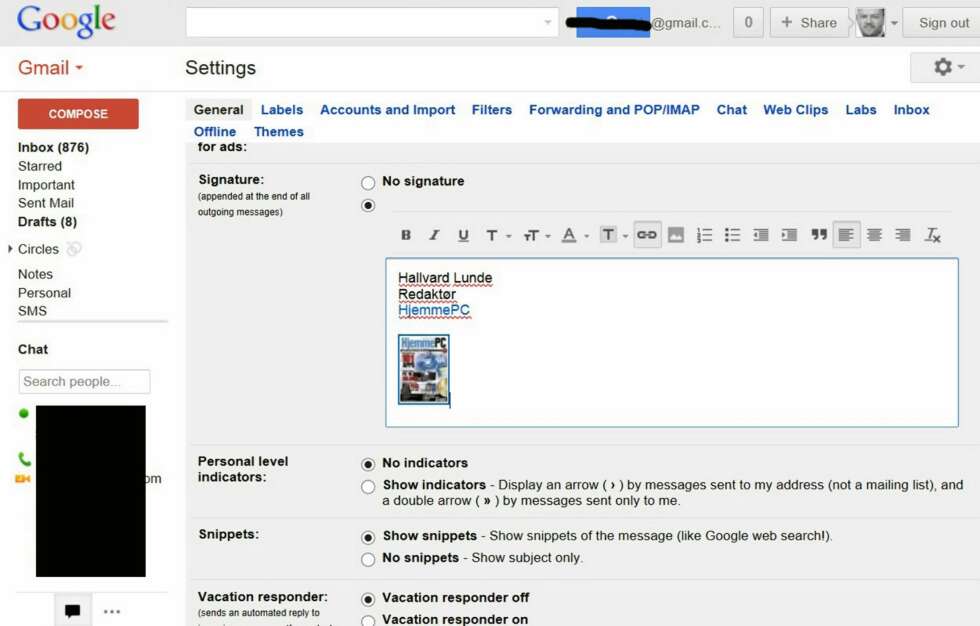Click remove formatting icon
The height and width of the screenshot is (626, 980).
[932, 235]
